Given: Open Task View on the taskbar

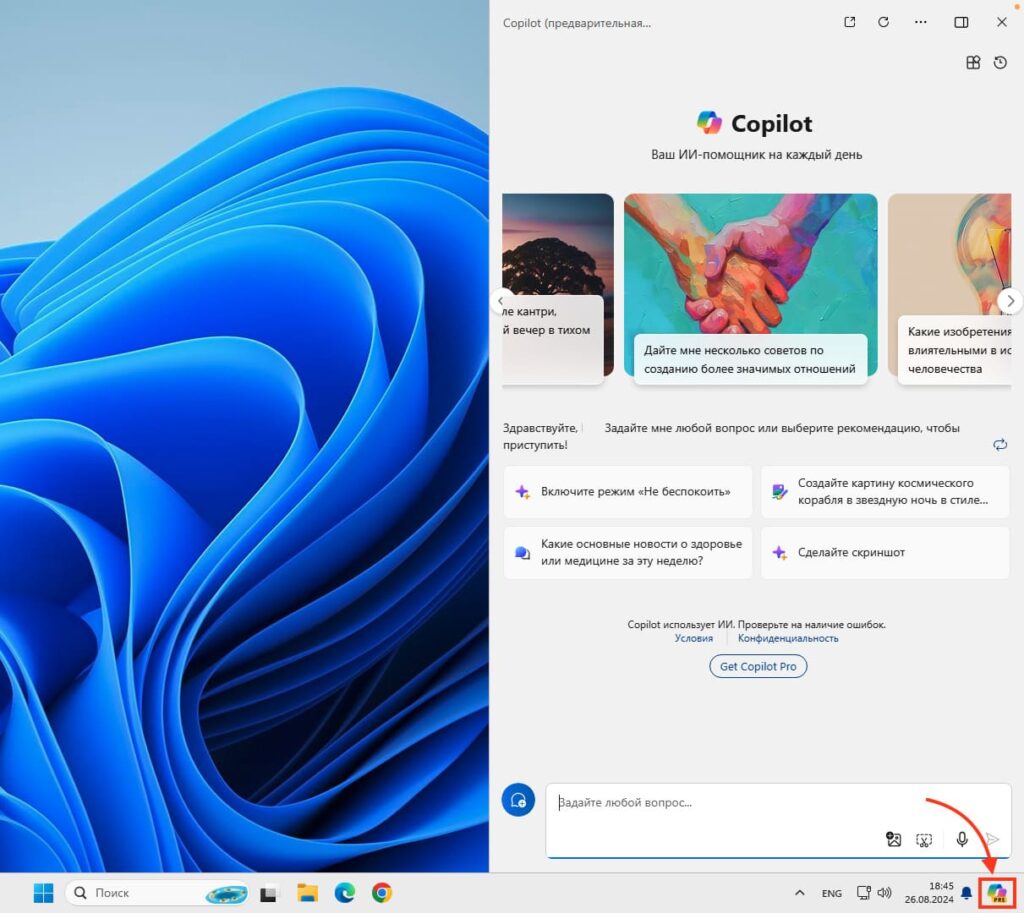Looking at the screenshot, I should 269,893.
